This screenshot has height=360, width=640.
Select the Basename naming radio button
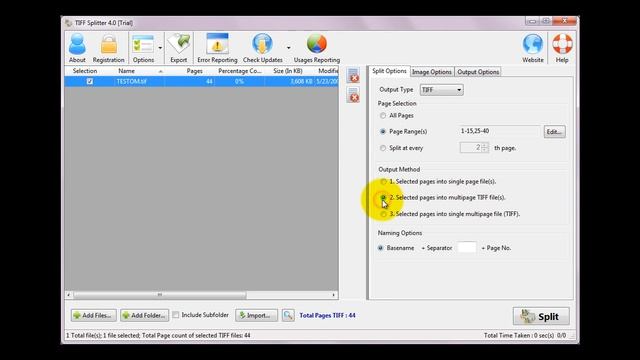380,248
